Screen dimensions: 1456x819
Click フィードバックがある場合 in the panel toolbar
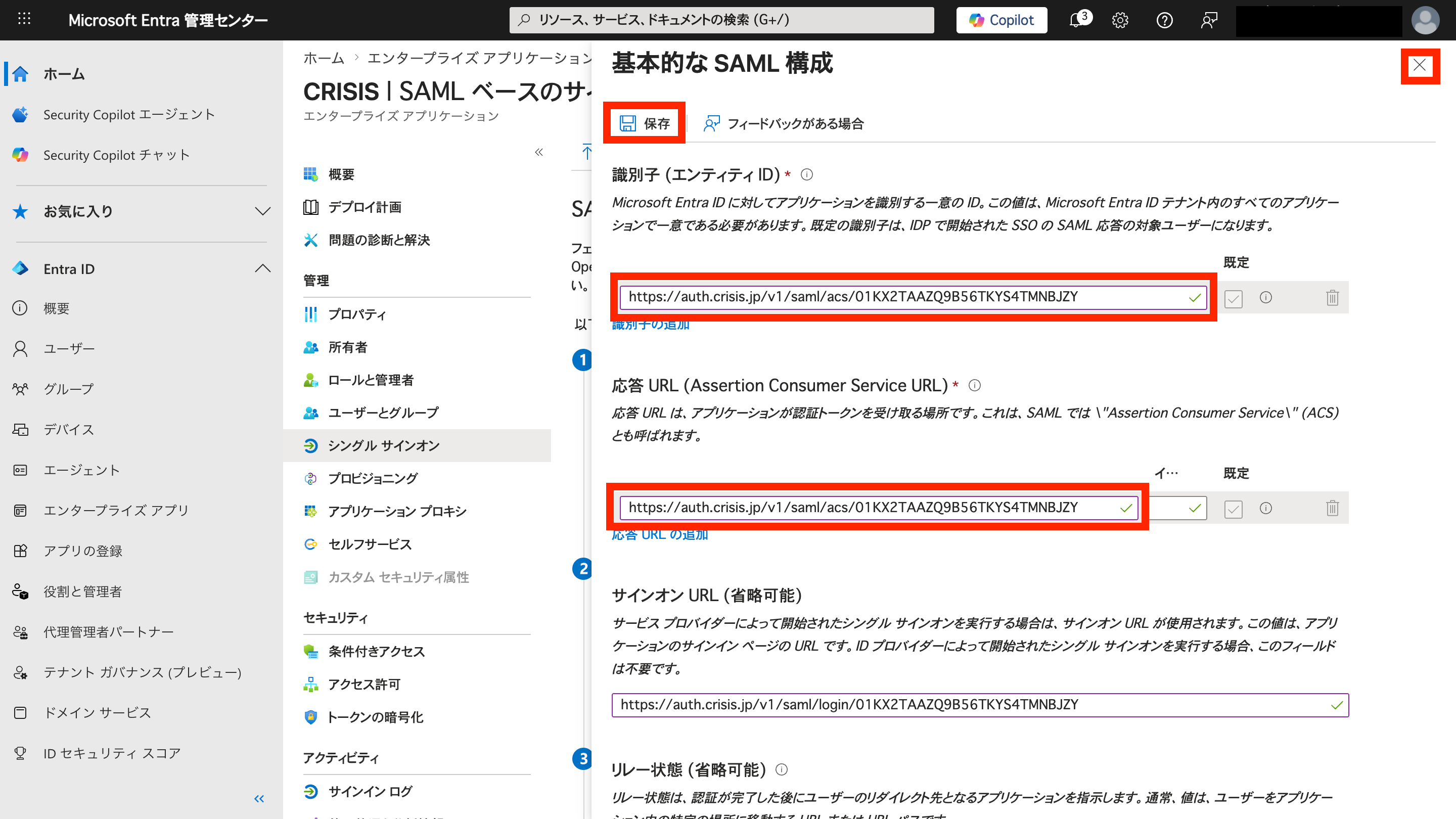784,123
